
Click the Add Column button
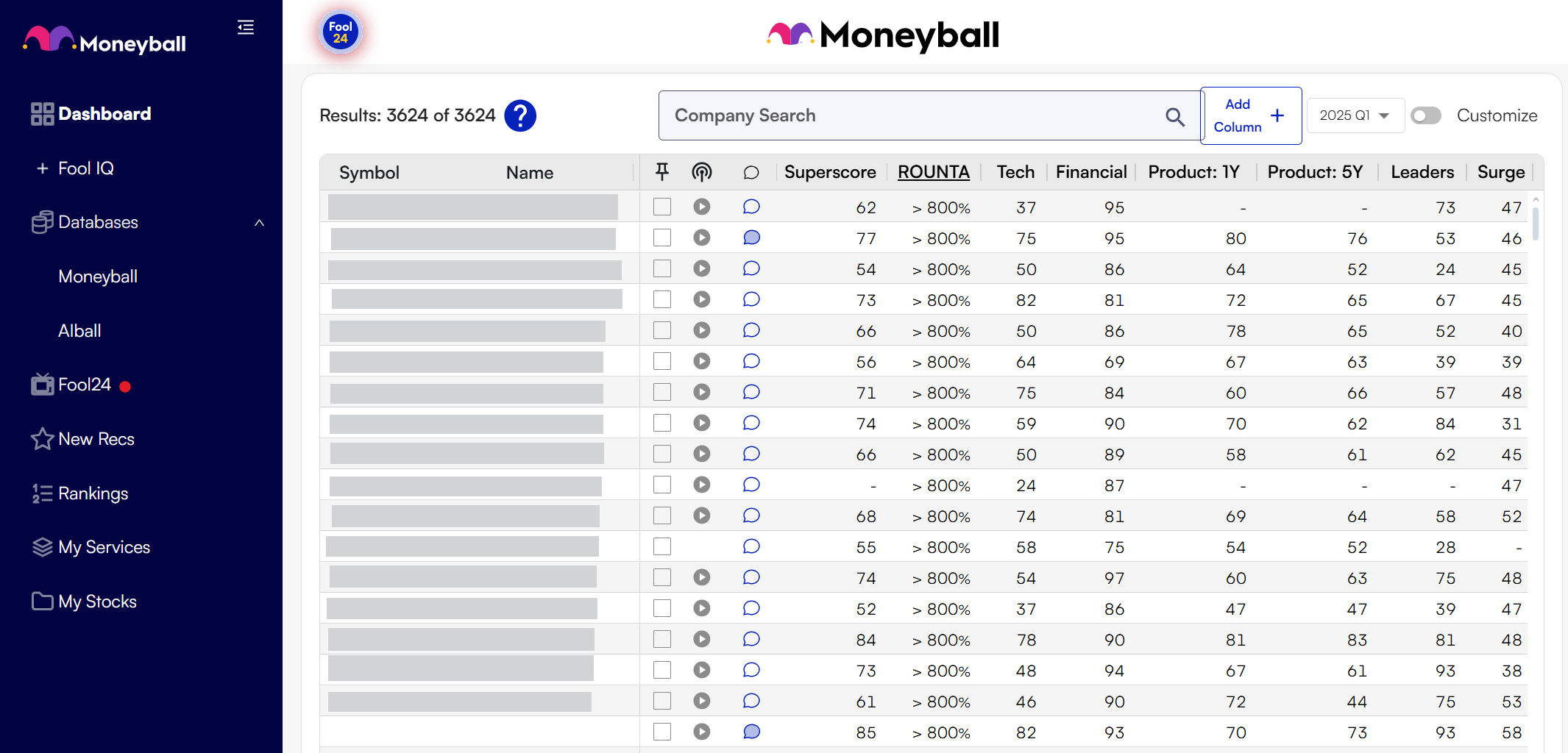pos(1250,115)
